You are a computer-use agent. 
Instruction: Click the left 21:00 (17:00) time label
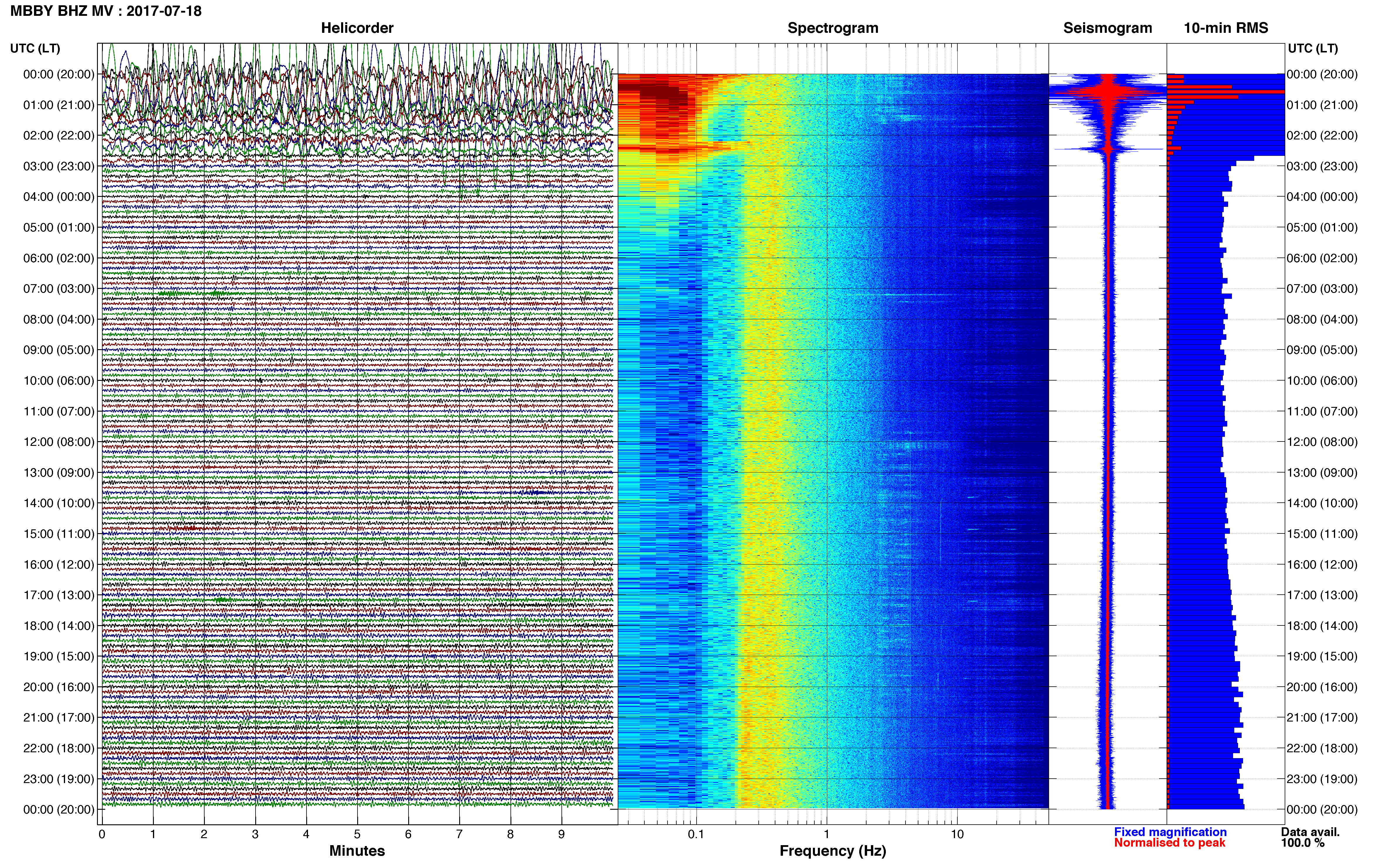click(59, 718)
